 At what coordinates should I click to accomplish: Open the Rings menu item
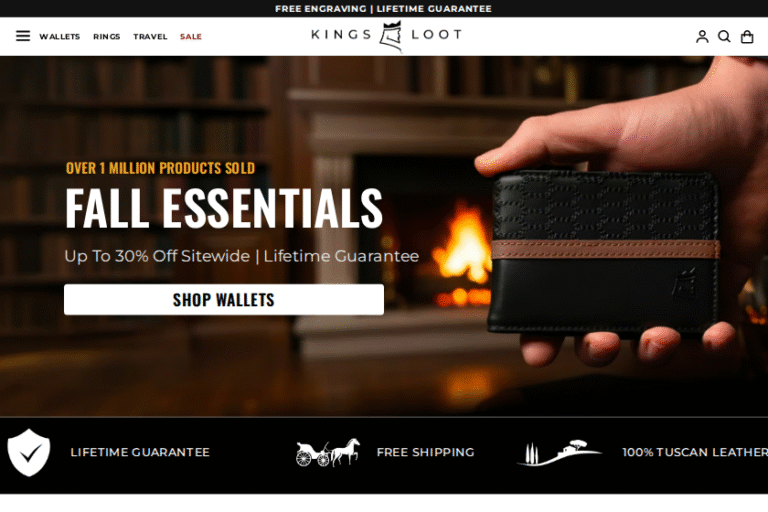106,37
